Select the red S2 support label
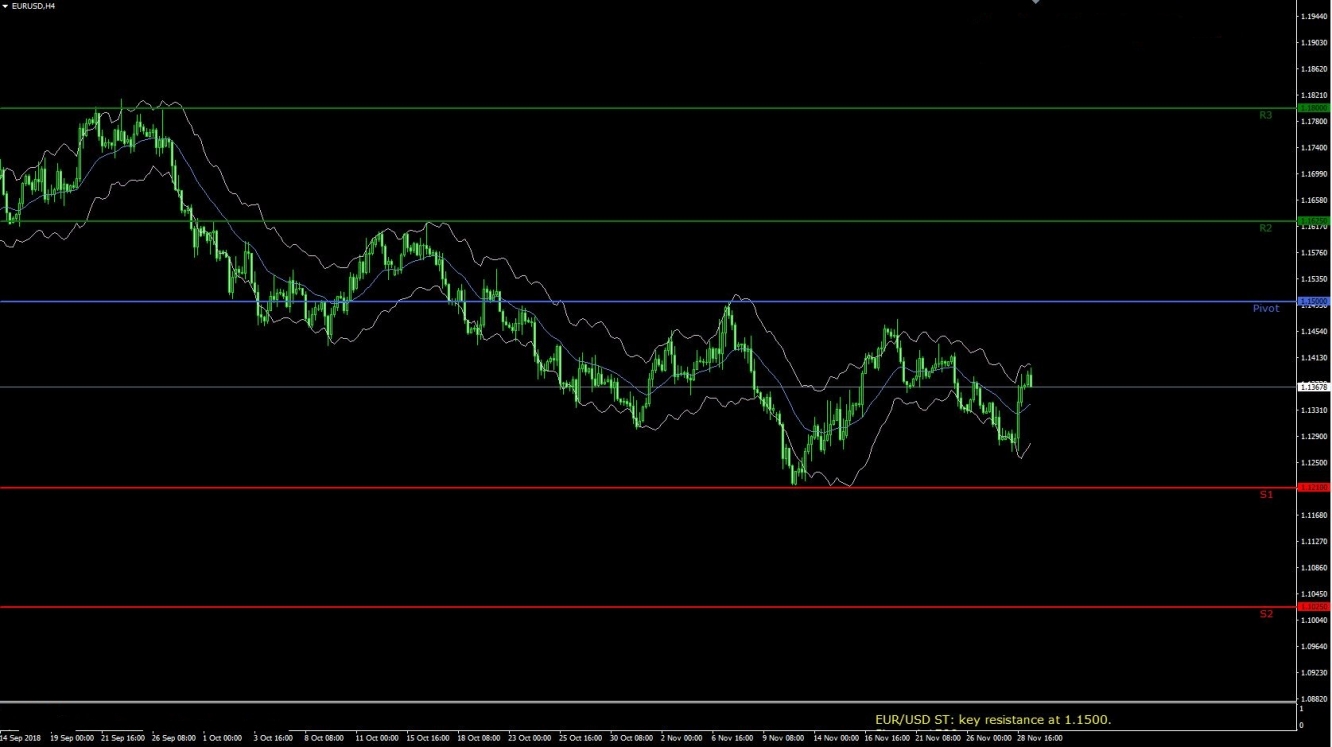This screenshot has width=1332, height=747. click(x=1266, y=614)
